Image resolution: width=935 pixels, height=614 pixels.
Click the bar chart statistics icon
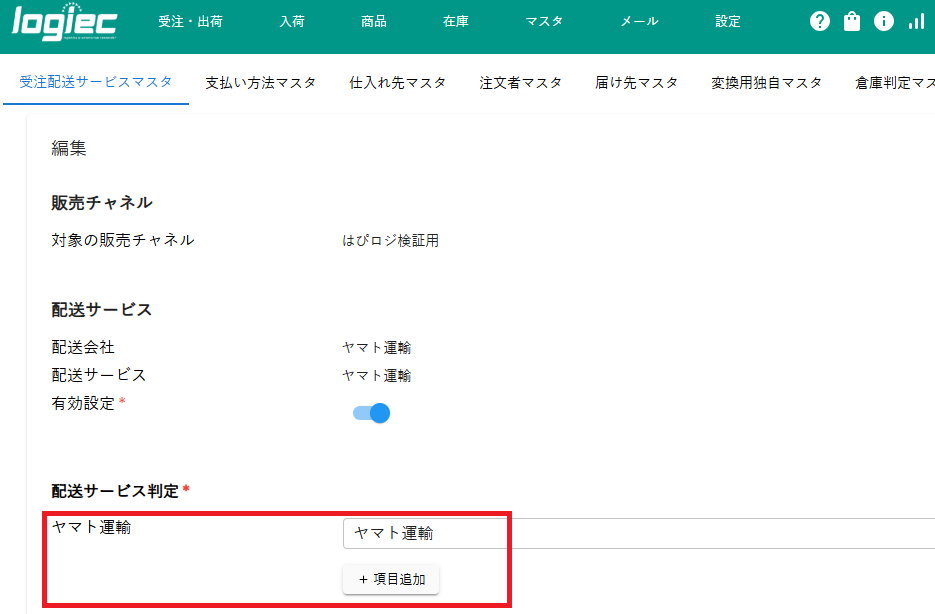[x=915, y=20]
